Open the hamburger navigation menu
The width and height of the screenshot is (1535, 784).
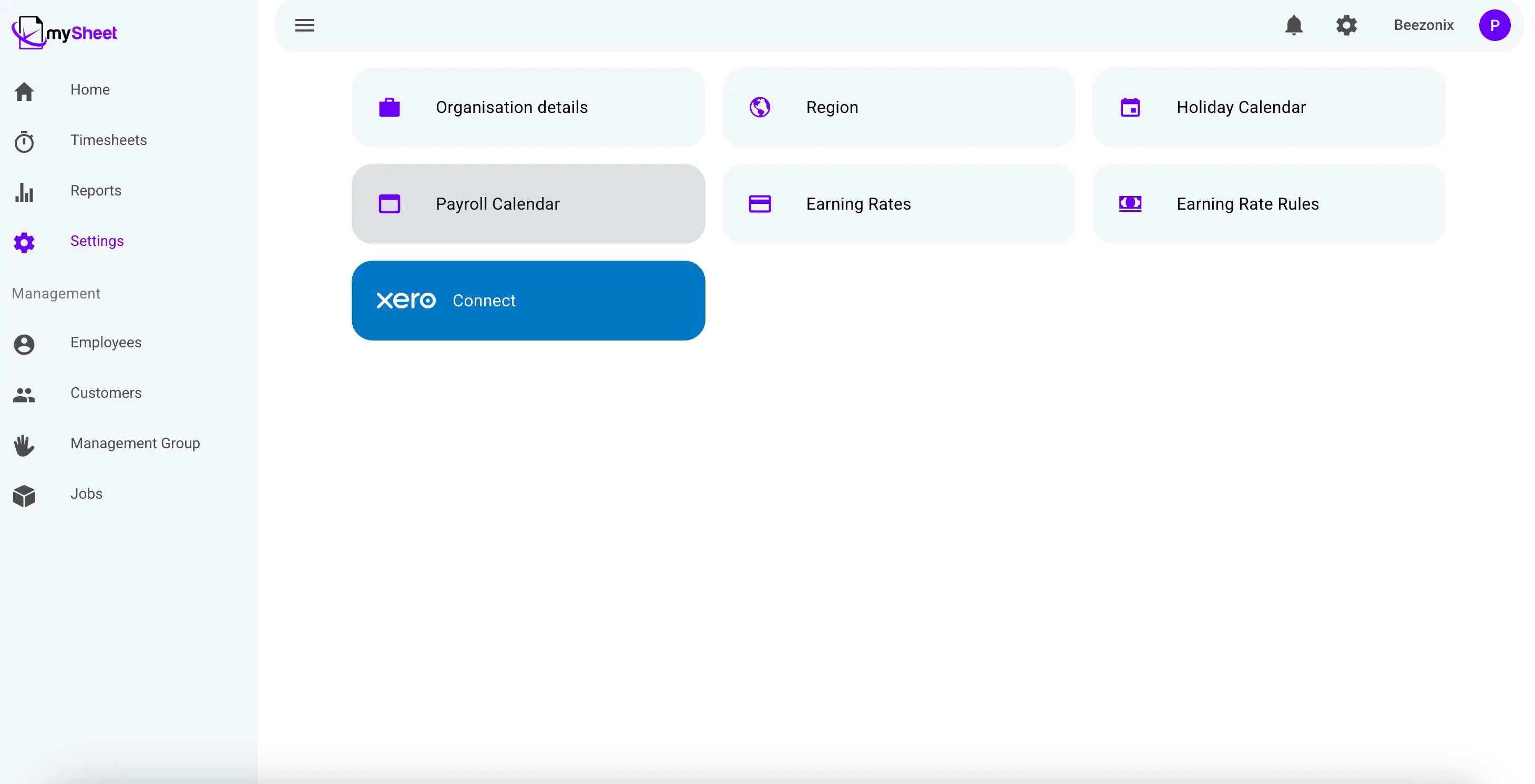[304, 25]
